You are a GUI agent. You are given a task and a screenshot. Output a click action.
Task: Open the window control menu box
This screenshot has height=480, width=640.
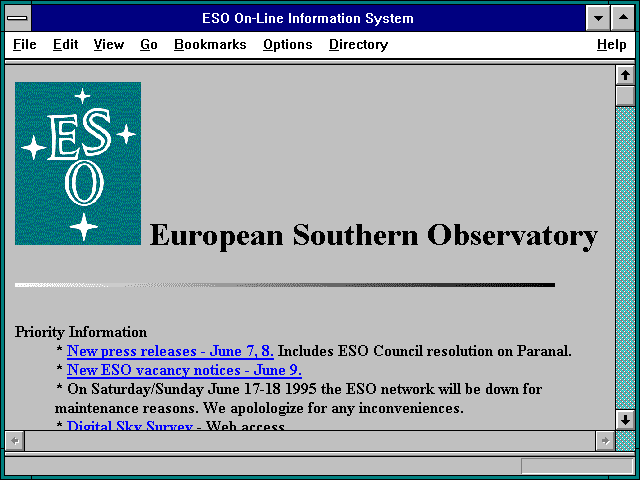click(x=18, y=18)
